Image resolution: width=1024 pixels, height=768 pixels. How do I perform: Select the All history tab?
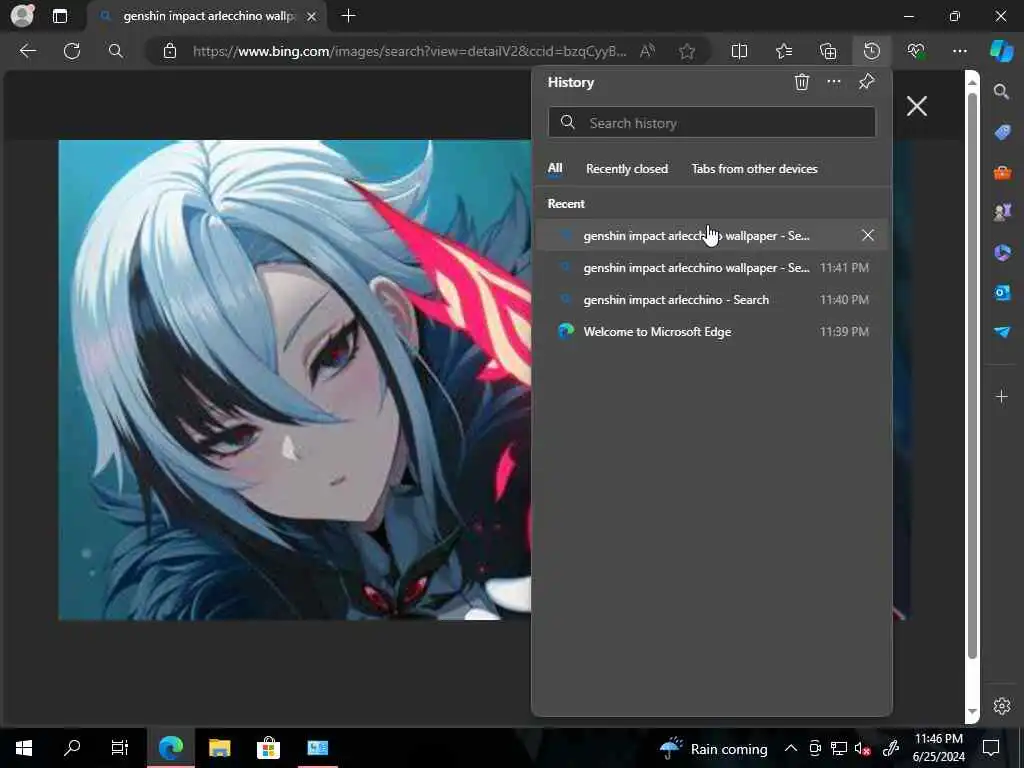click(x=555, y=168)
